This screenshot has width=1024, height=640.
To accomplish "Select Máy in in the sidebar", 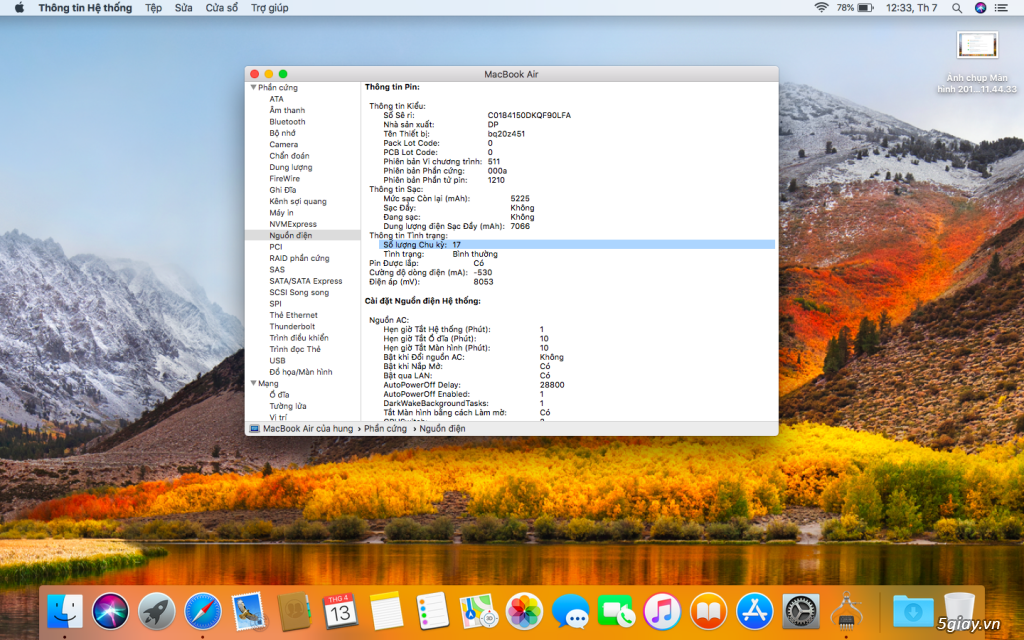I will [281, 213].
